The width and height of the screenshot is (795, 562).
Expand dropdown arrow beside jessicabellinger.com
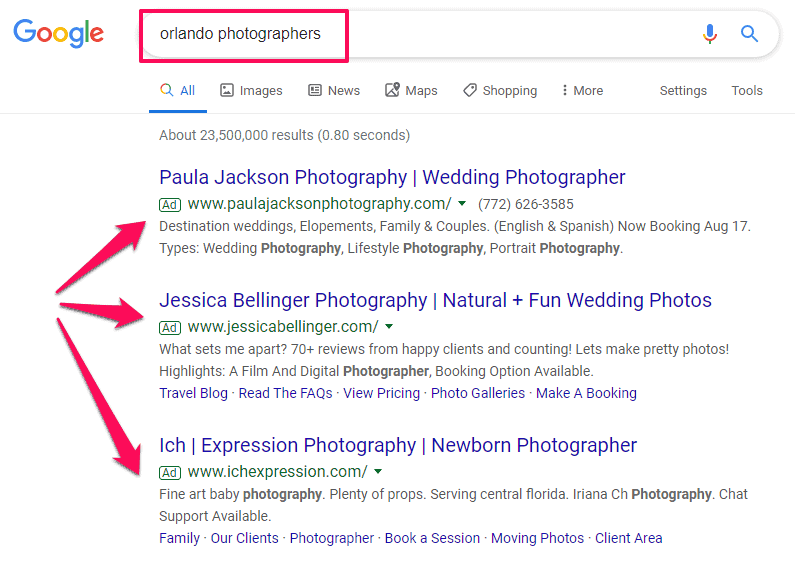coord(389,326)
